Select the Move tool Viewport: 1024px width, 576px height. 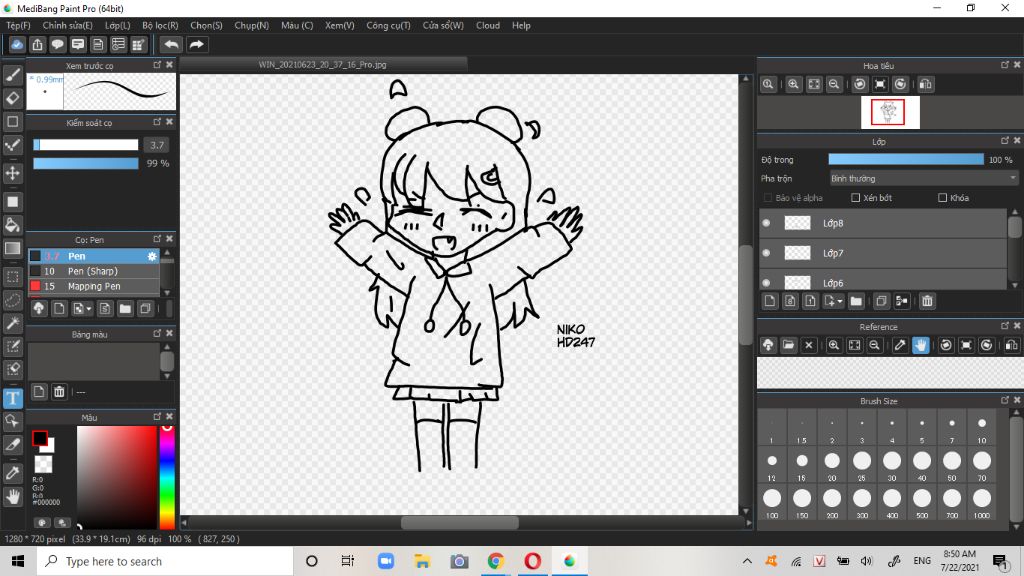pos(12,173)
